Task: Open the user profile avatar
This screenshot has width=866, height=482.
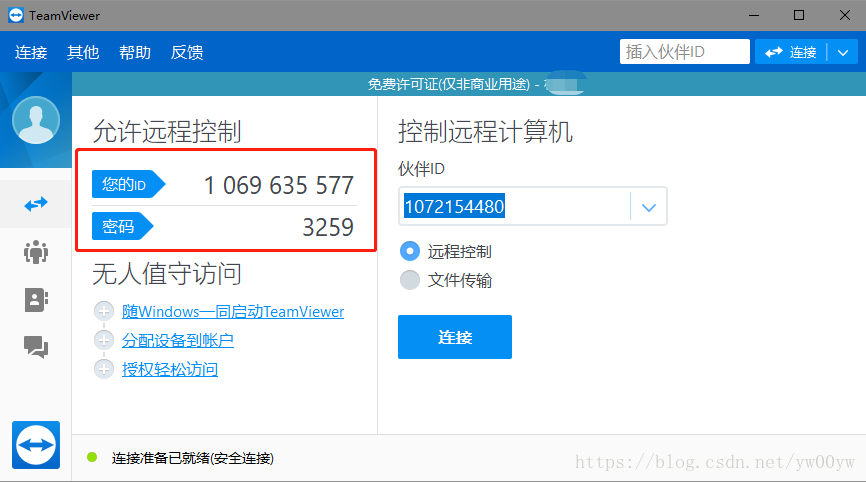Action: [36, 120]
